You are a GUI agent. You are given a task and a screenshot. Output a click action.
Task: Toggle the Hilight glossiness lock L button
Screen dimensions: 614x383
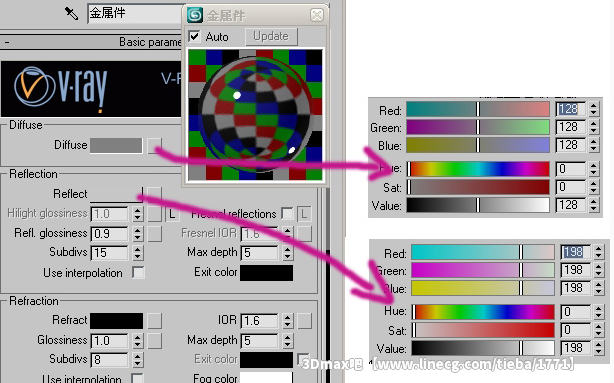[x=172, y=214]
